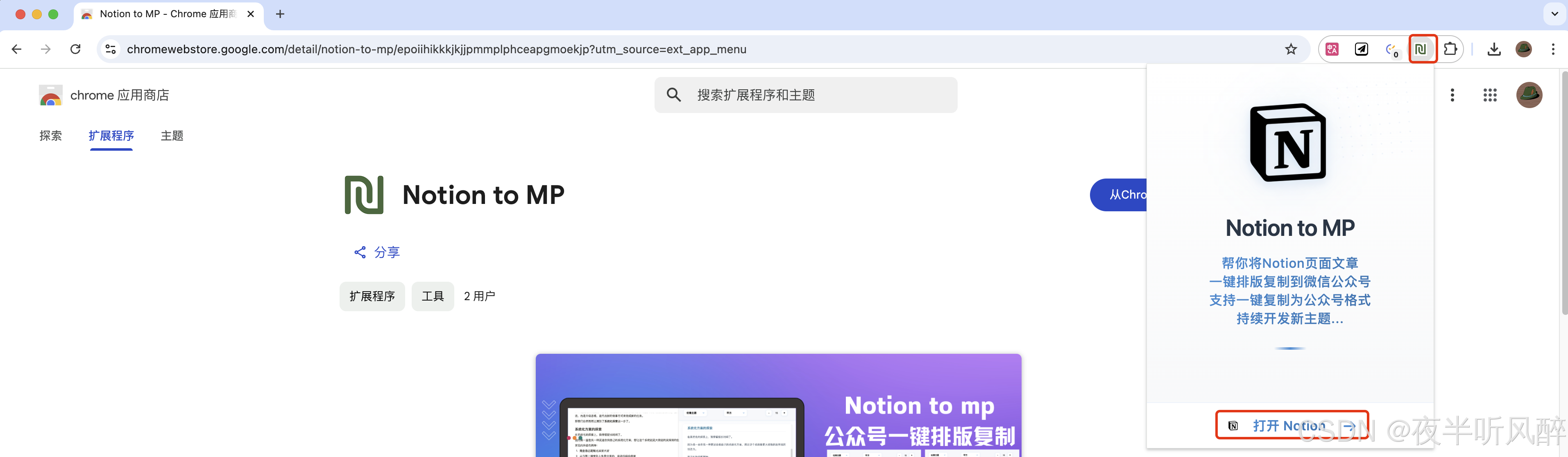
Task: Go forward to the next page
Action: [45, 49]
